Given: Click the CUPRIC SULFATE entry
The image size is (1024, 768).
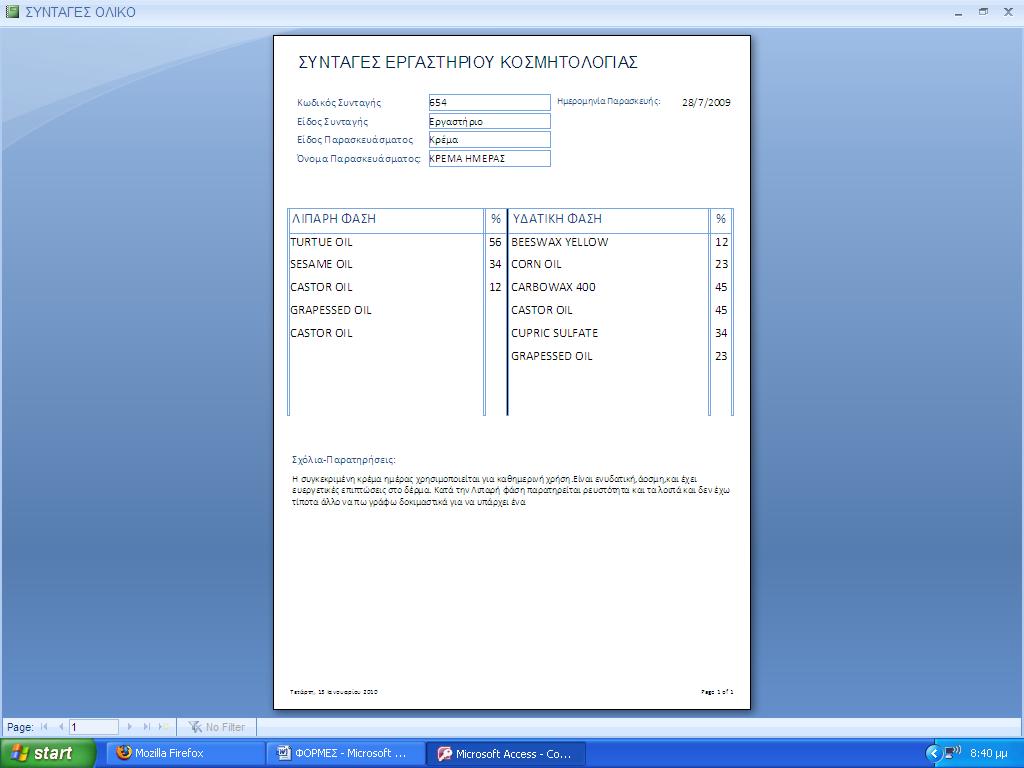Looking at the screenshot, I should pos(554,333).
